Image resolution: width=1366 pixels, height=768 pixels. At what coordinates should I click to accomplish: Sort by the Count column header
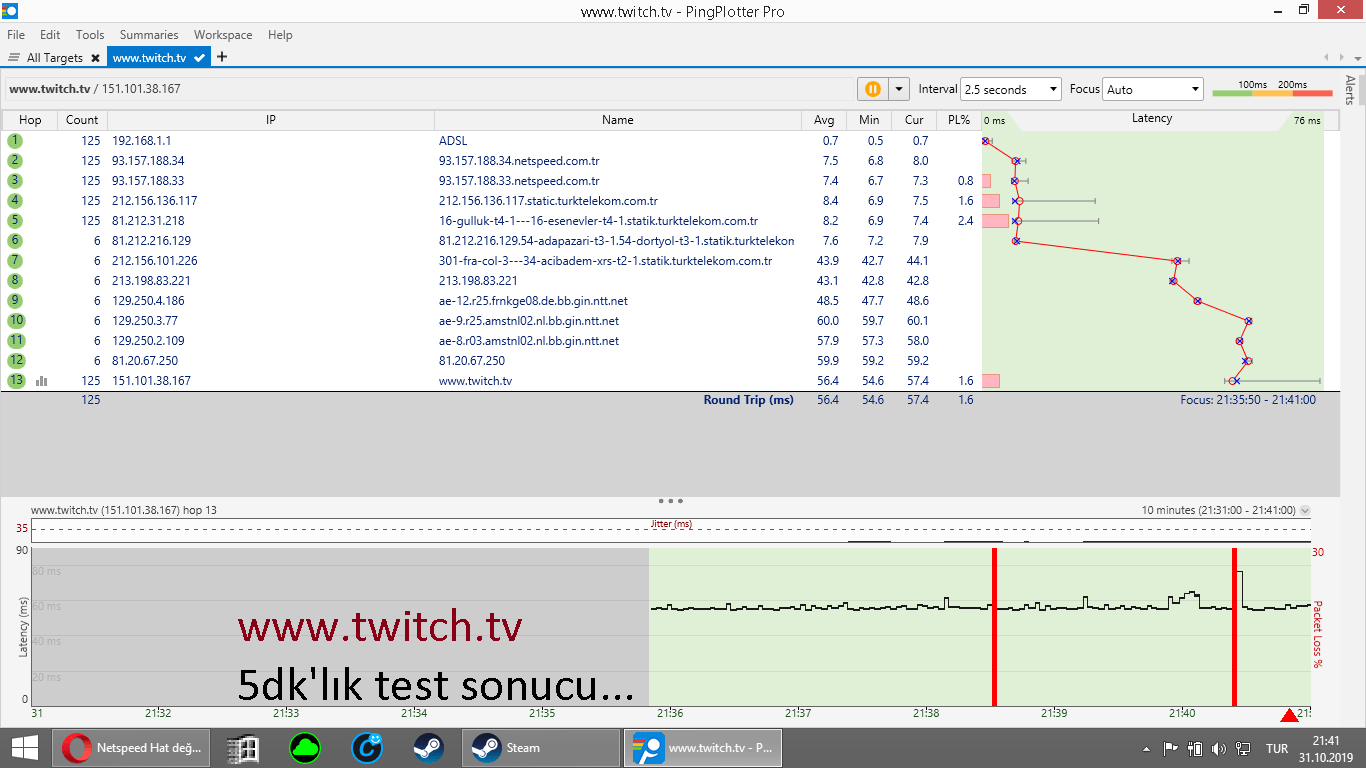(x=82, y=120)
